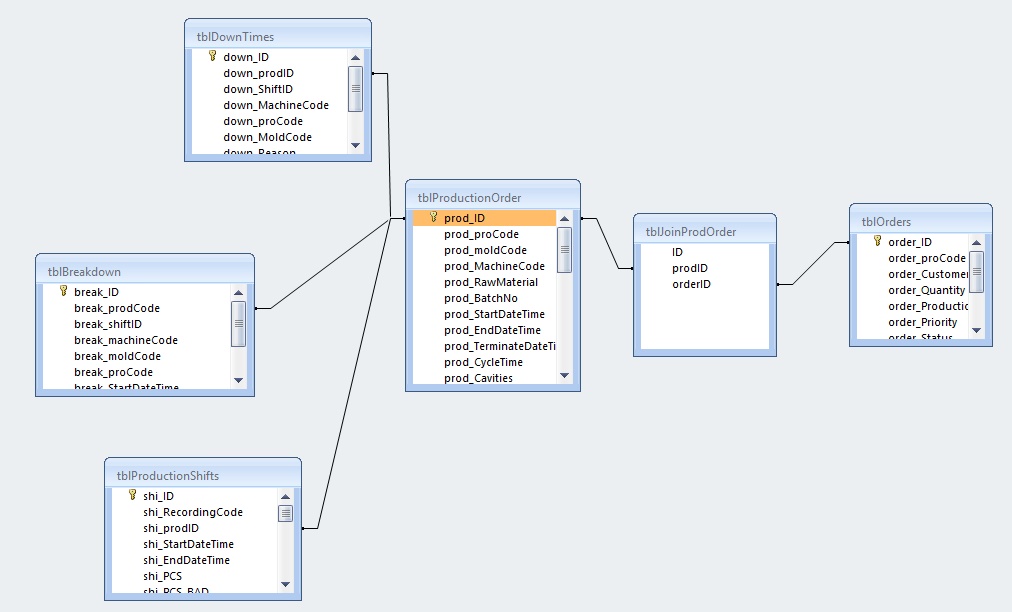Image resolution: width=1012 pixels, height=612 pixels.
Task: Select the tblOrders table title bar
Action: [x=921, y=221]
